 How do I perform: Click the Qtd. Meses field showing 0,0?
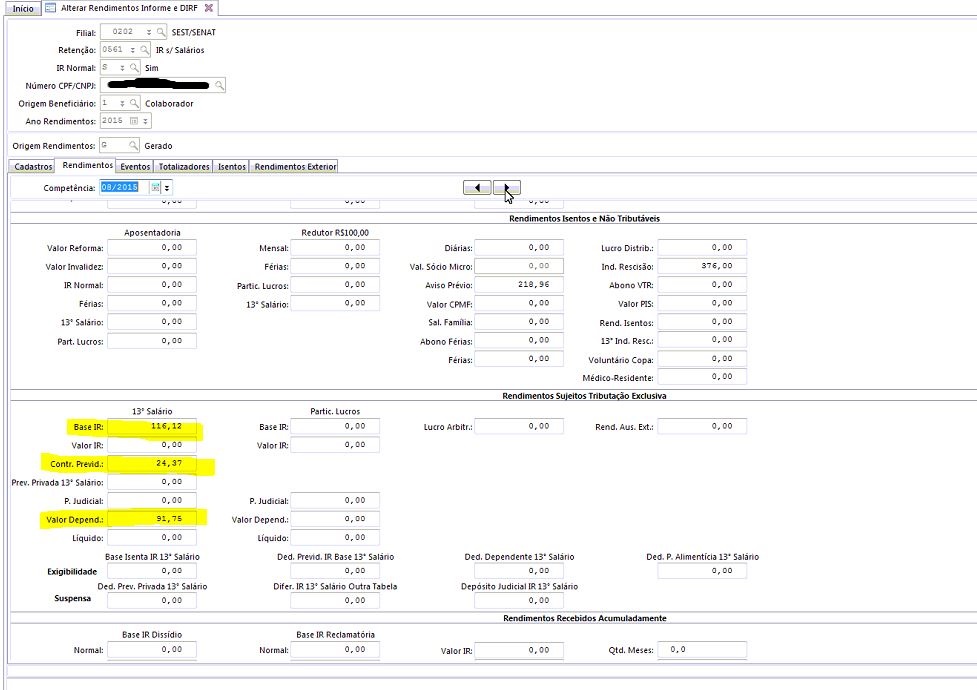702,649
